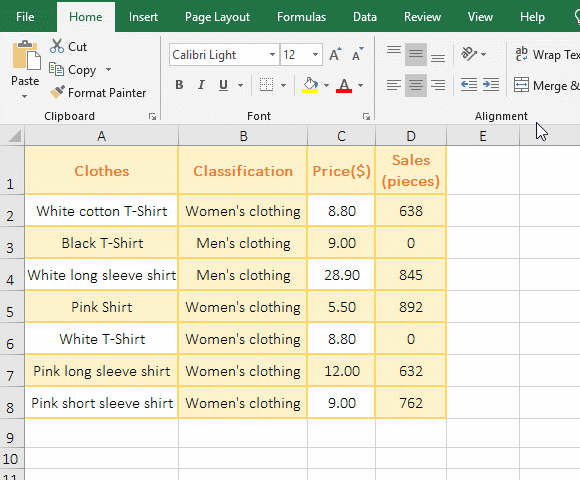580x480 pixels.
Task: Click the Cut scissors icon
Action: (57, 46)
